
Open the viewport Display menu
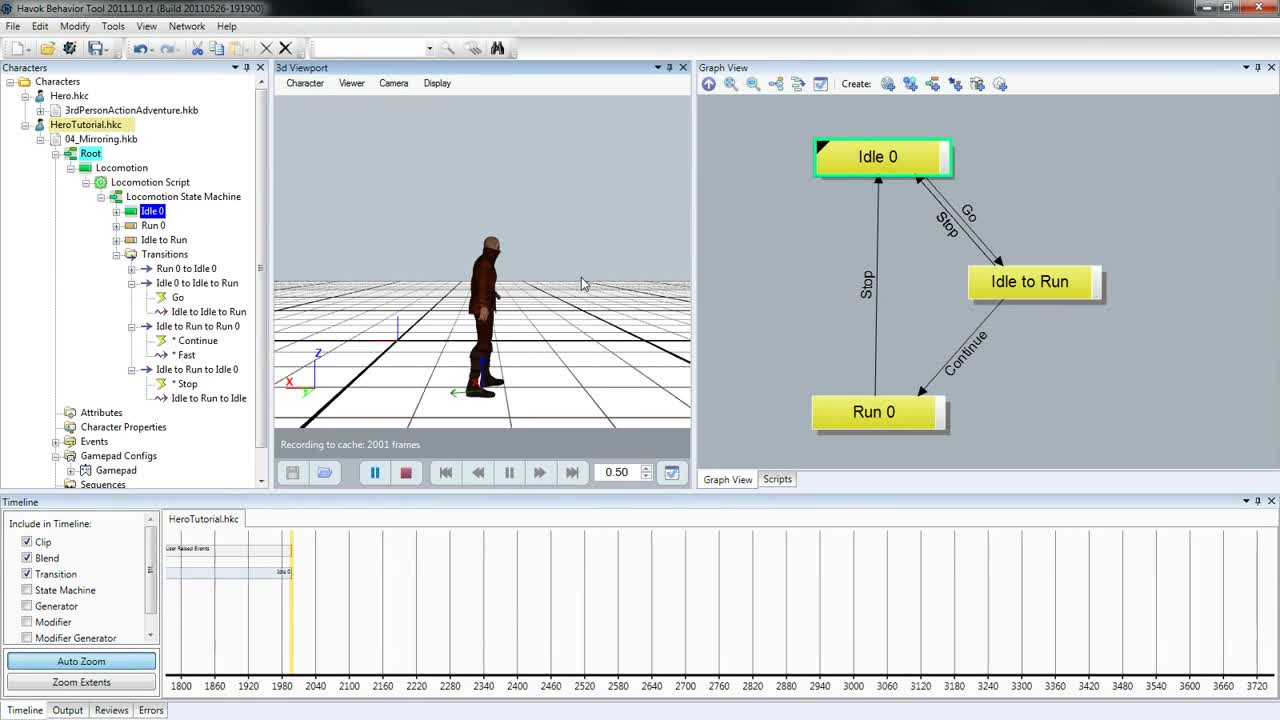point(437,83)
